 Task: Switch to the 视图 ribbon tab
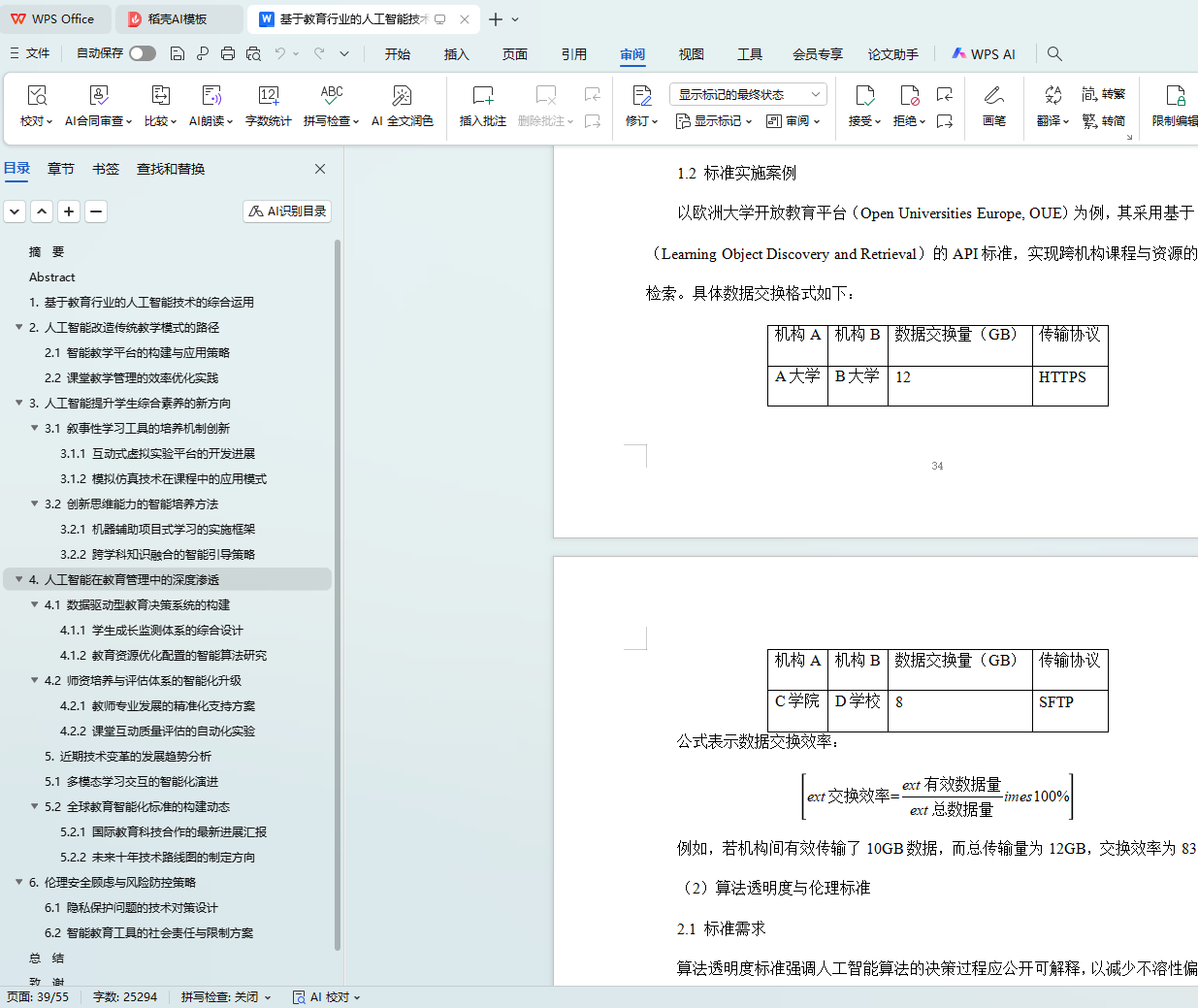[691, 54]
